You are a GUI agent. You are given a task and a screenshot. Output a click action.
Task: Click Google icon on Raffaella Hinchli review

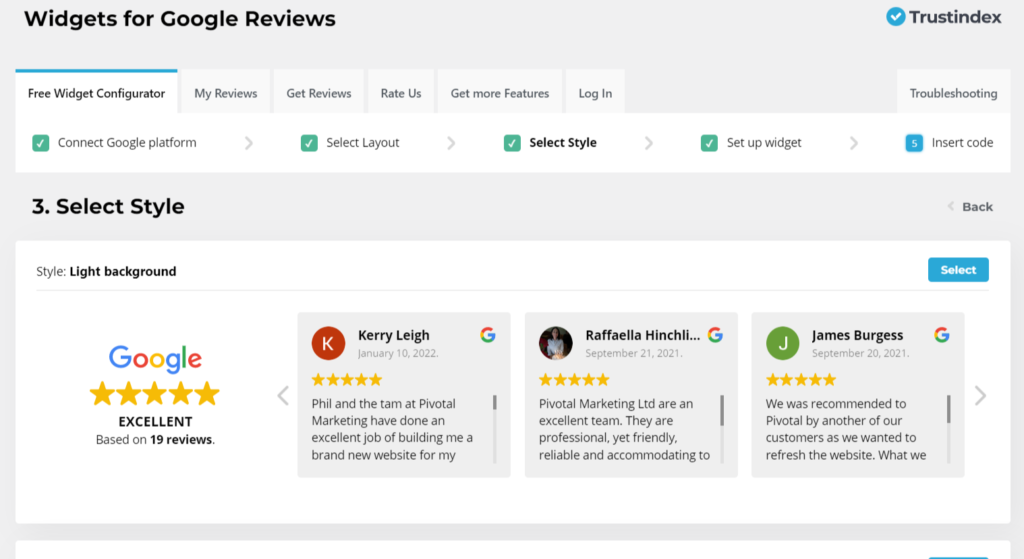point(715,335)
